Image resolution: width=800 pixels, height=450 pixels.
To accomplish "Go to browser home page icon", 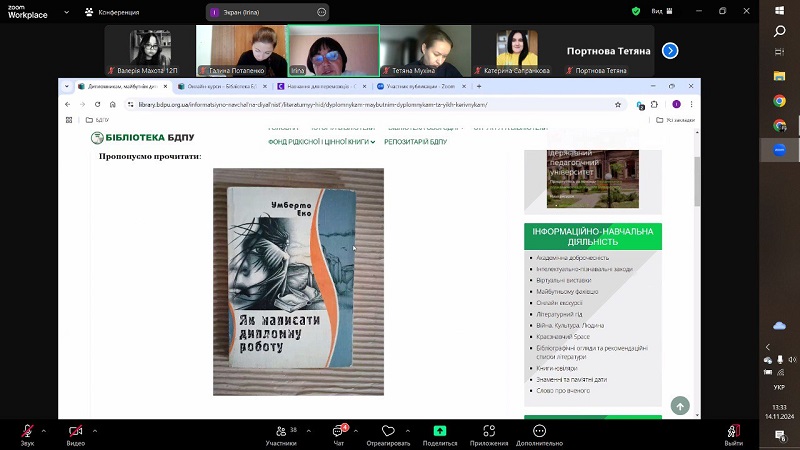I will click(x=113, y=105).
